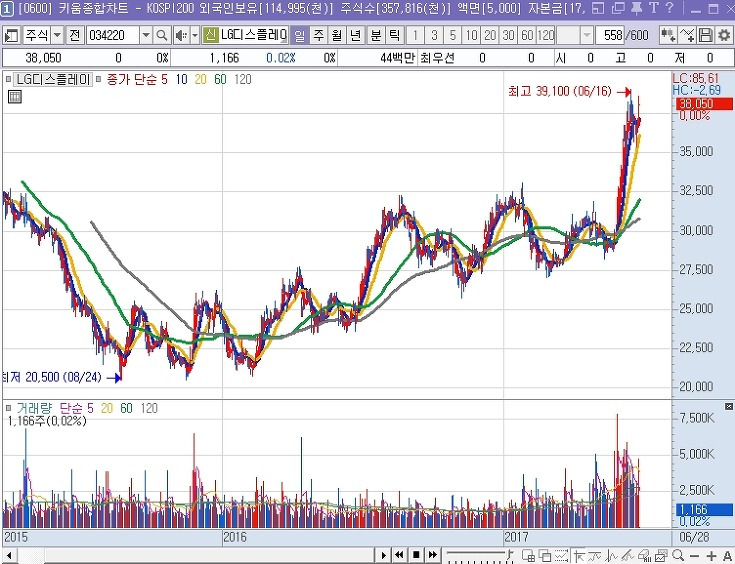Click the speaker sound alert icon
This screenshot has height=564, width=735.
coord(181,35)
